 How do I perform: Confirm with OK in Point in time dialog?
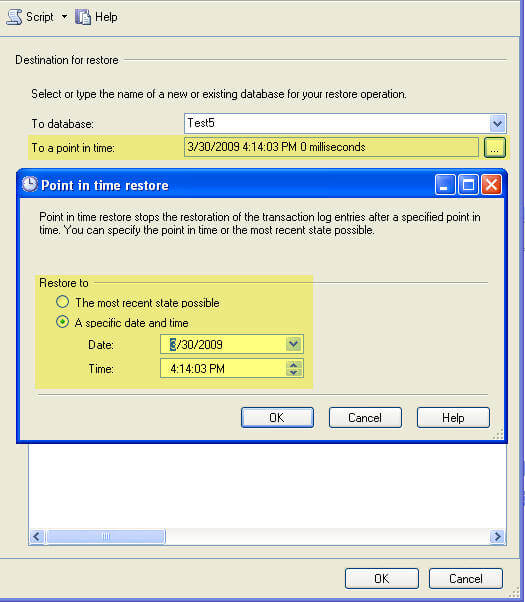pyautogui.click(x=277, y=417)
